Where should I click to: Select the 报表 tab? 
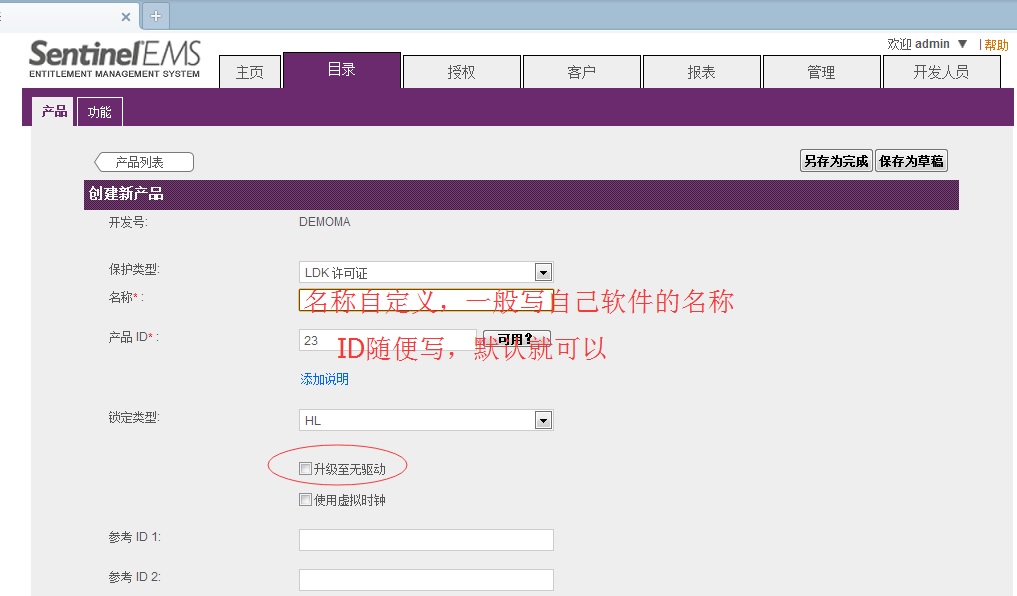point(701,72)
